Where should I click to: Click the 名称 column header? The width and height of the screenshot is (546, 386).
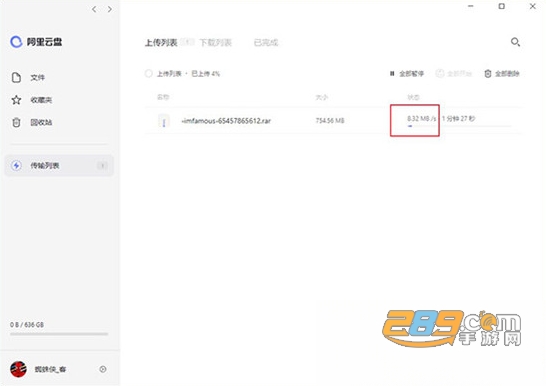(x=163, y=97)
